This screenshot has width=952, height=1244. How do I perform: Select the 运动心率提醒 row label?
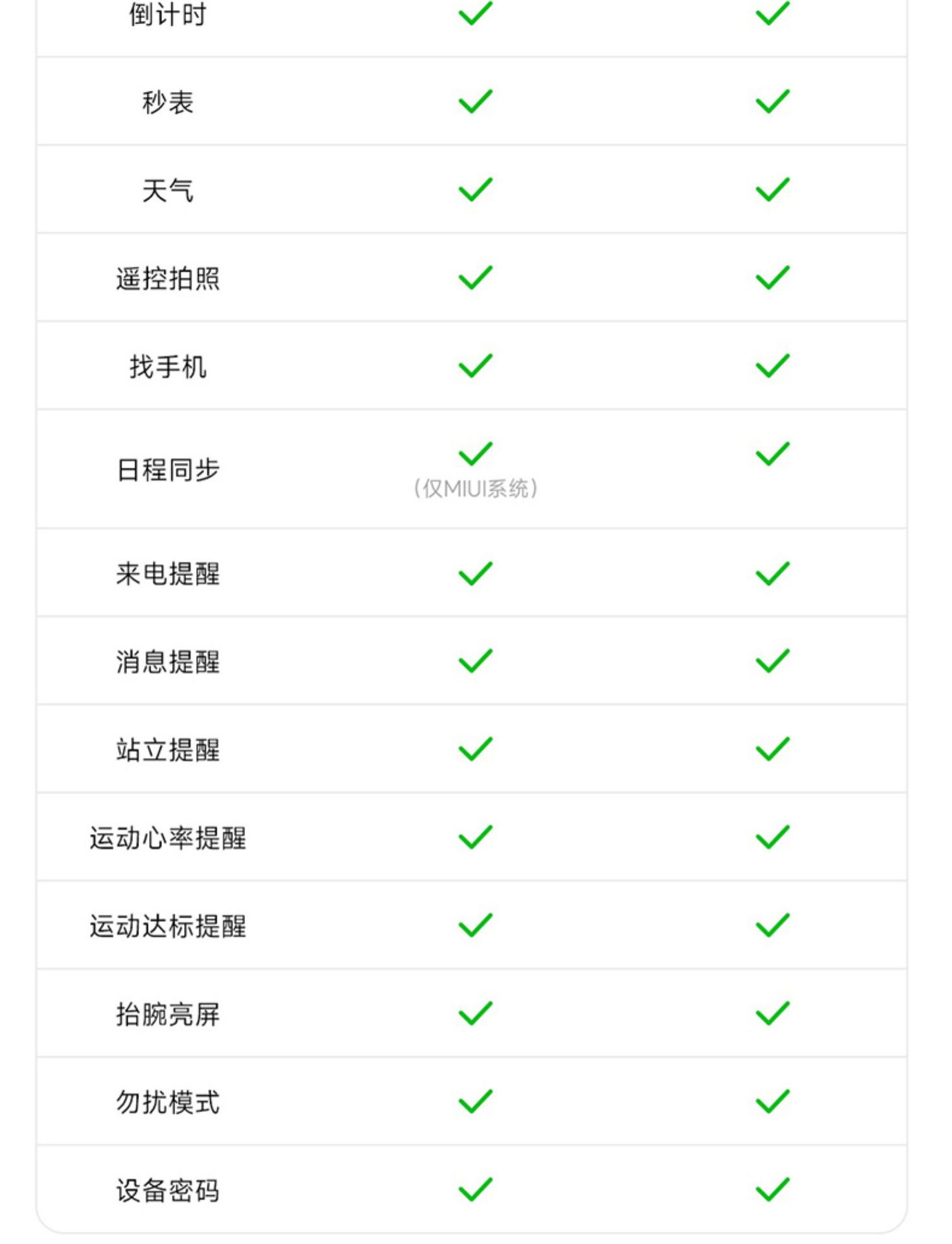click(x=168, y=838)
